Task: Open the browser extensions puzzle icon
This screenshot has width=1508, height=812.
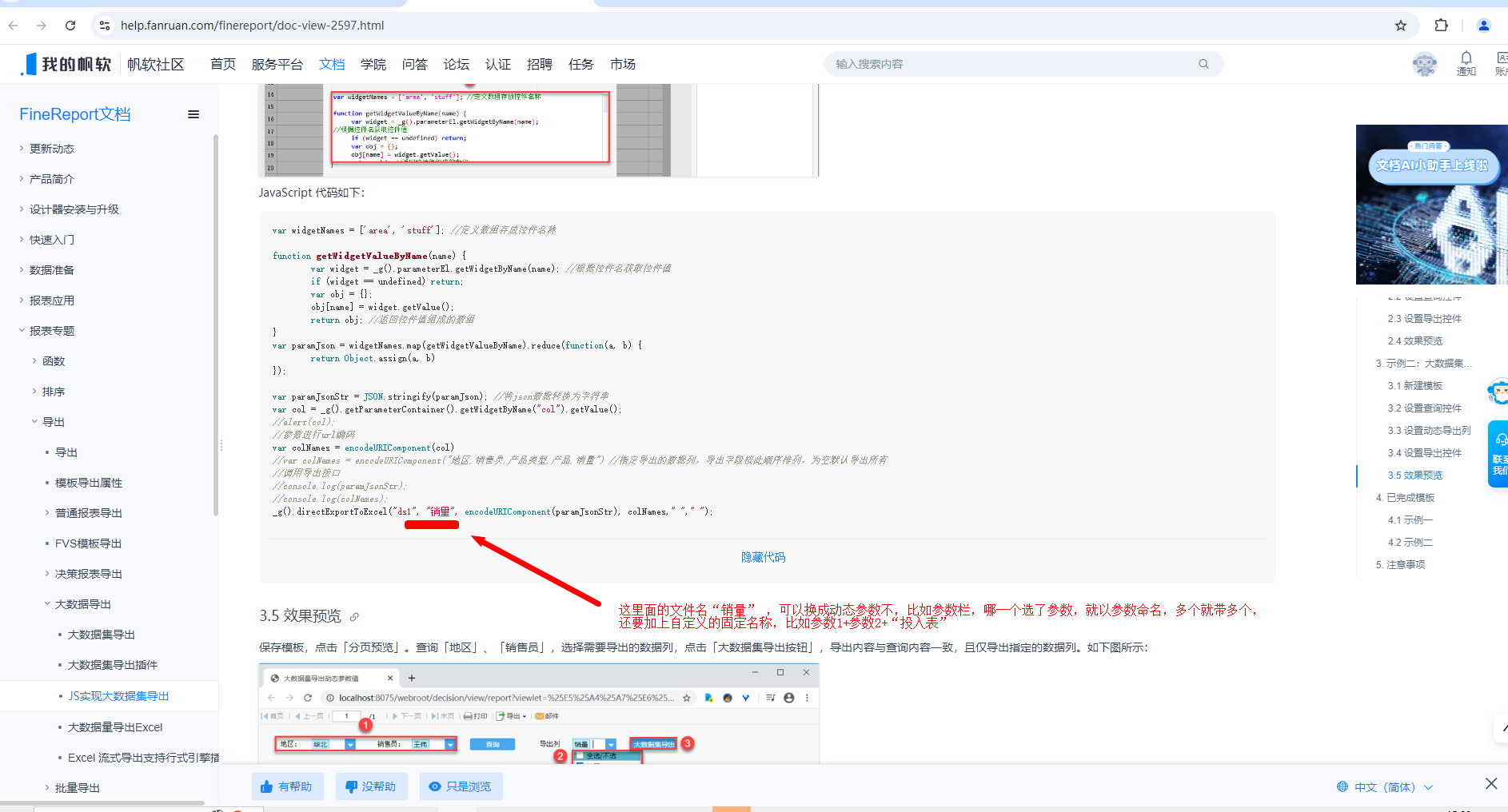Action: tap(1441, 26)
